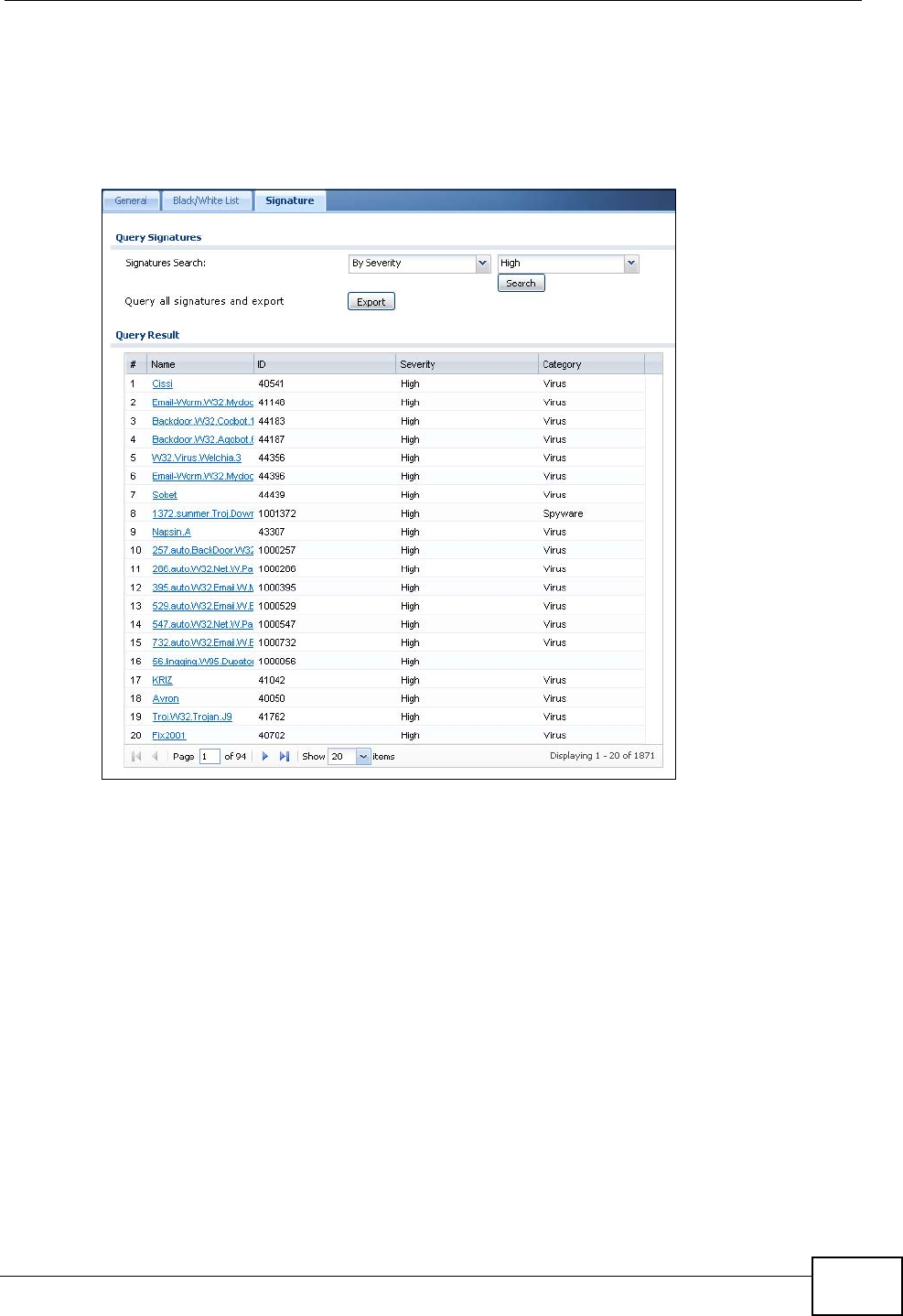This screenshot has height=1316, width=903.
Task: Open the 732.auto.W32.Email signature link
Action: 202,642
